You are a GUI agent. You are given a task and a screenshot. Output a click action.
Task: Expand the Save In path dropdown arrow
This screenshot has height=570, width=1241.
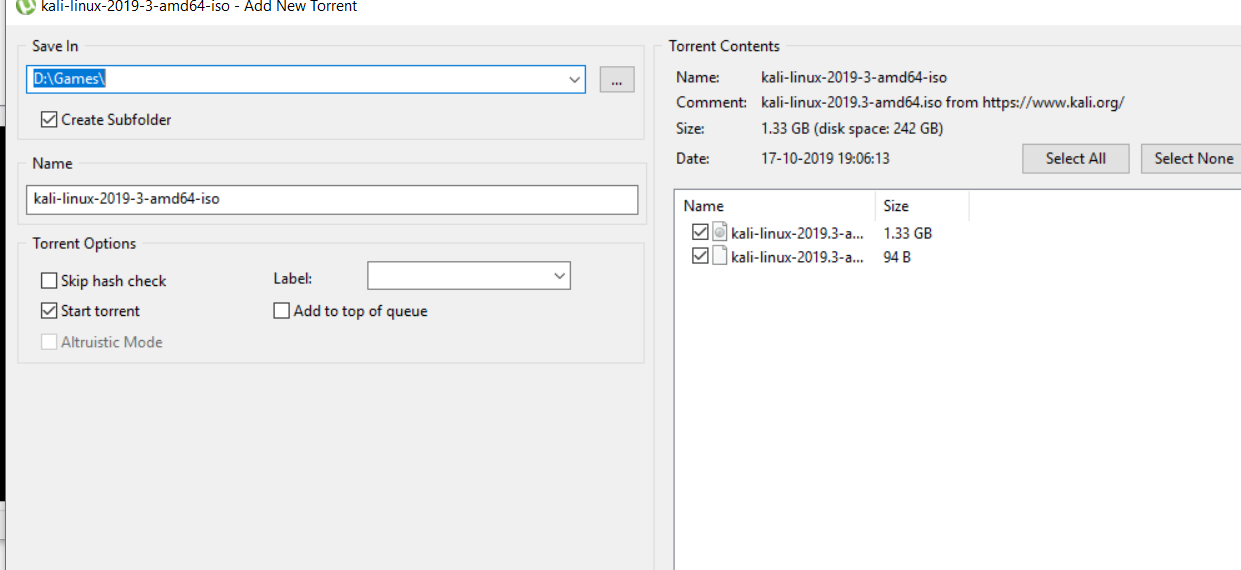(x=574, y=80)
